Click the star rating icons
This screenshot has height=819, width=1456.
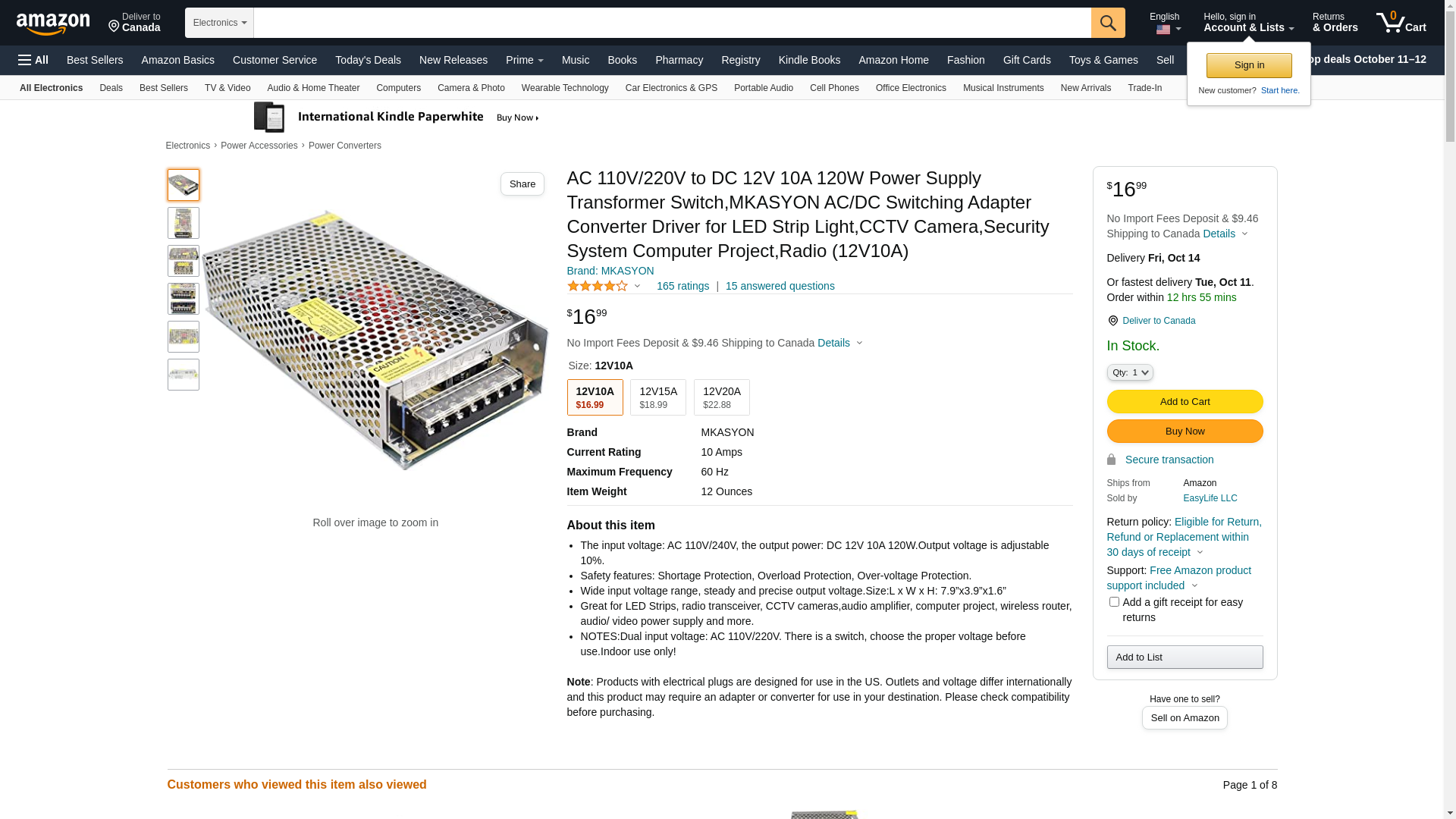[x=598, y=287]
